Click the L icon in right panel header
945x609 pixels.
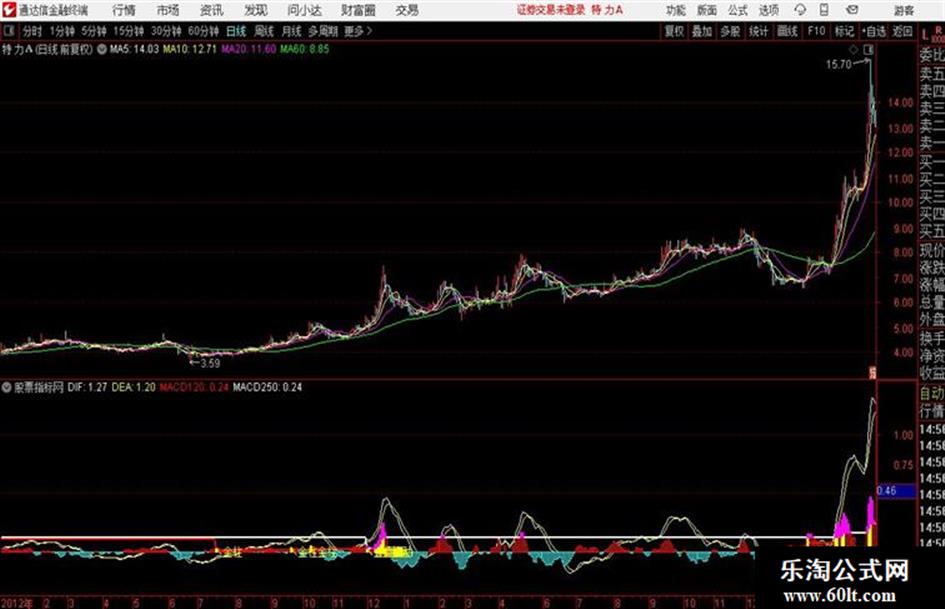pyautogui.click(x=925, y=35)
